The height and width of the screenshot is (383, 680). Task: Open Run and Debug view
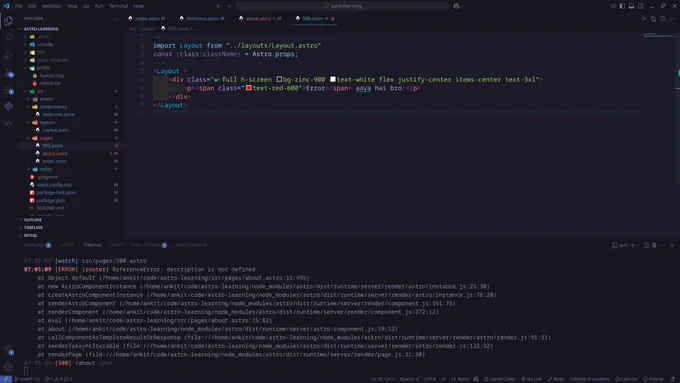8,55
